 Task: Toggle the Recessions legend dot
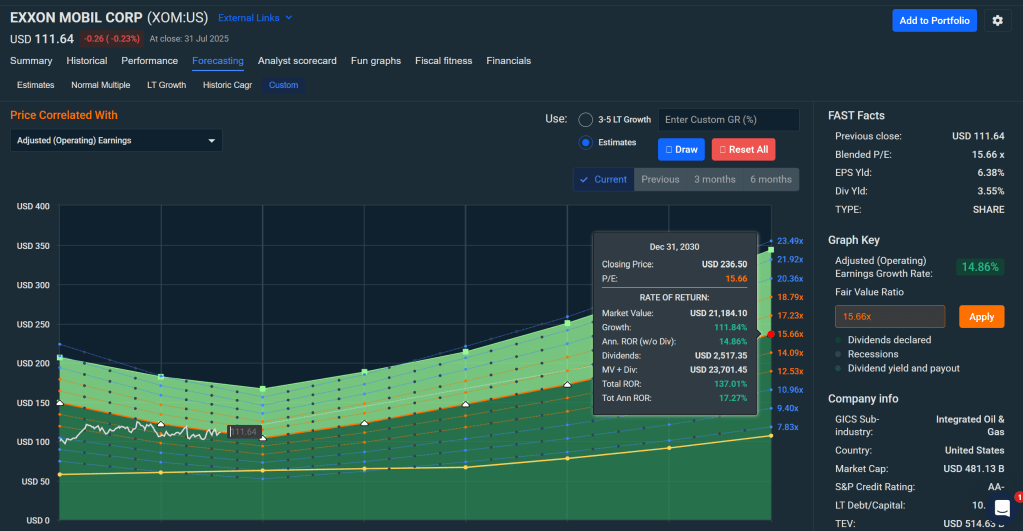839,354
